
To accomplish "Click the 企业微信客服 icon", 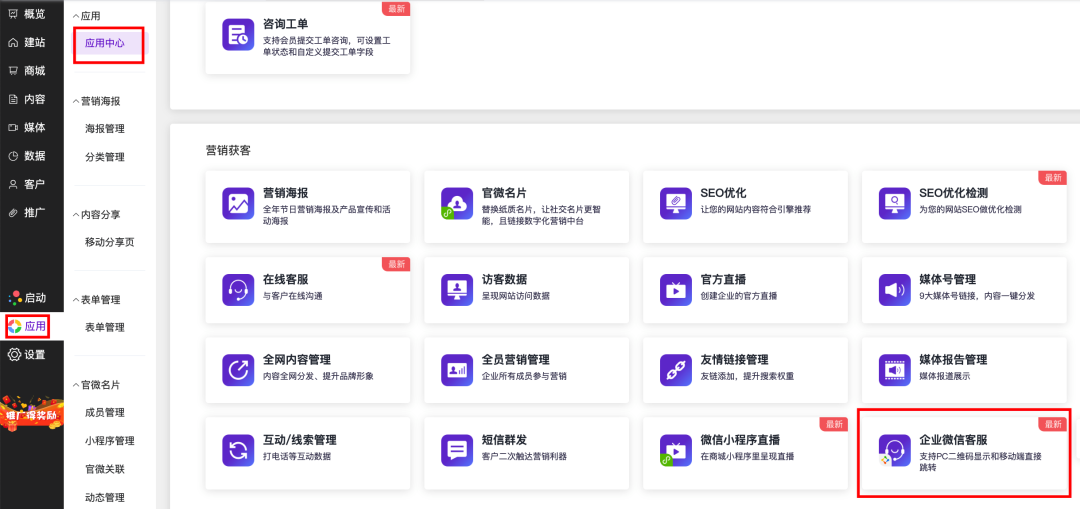I will coord(893,450).
